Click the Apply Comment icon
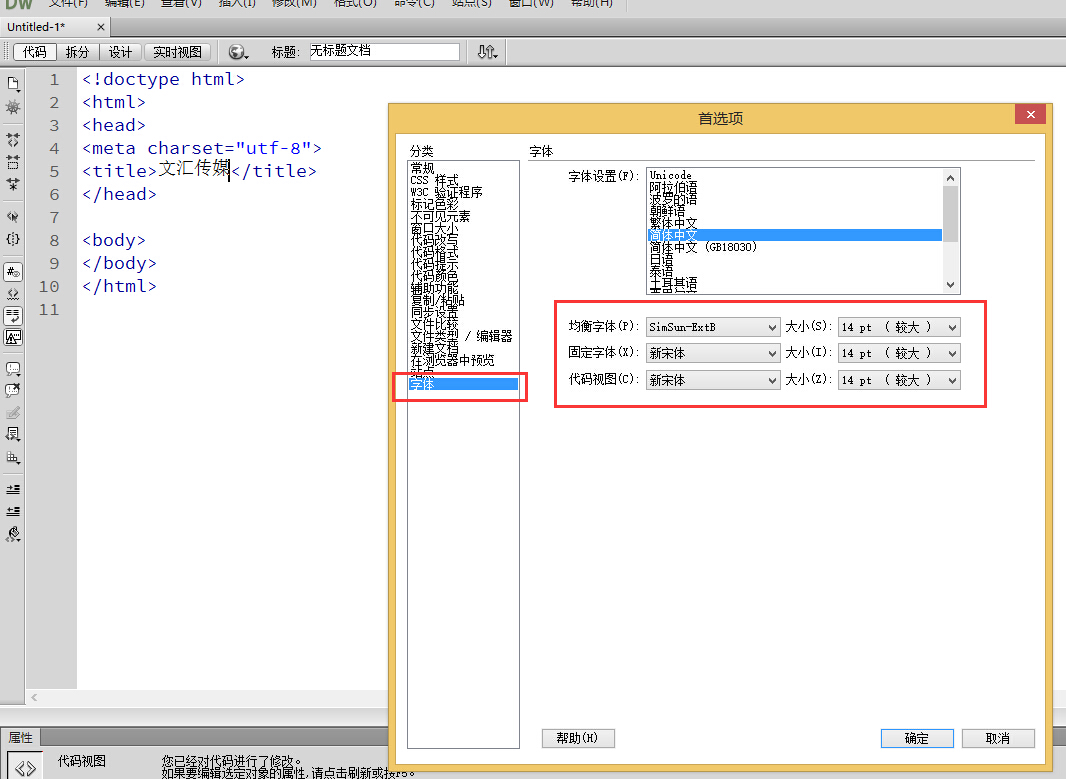 tap(13, 369)
